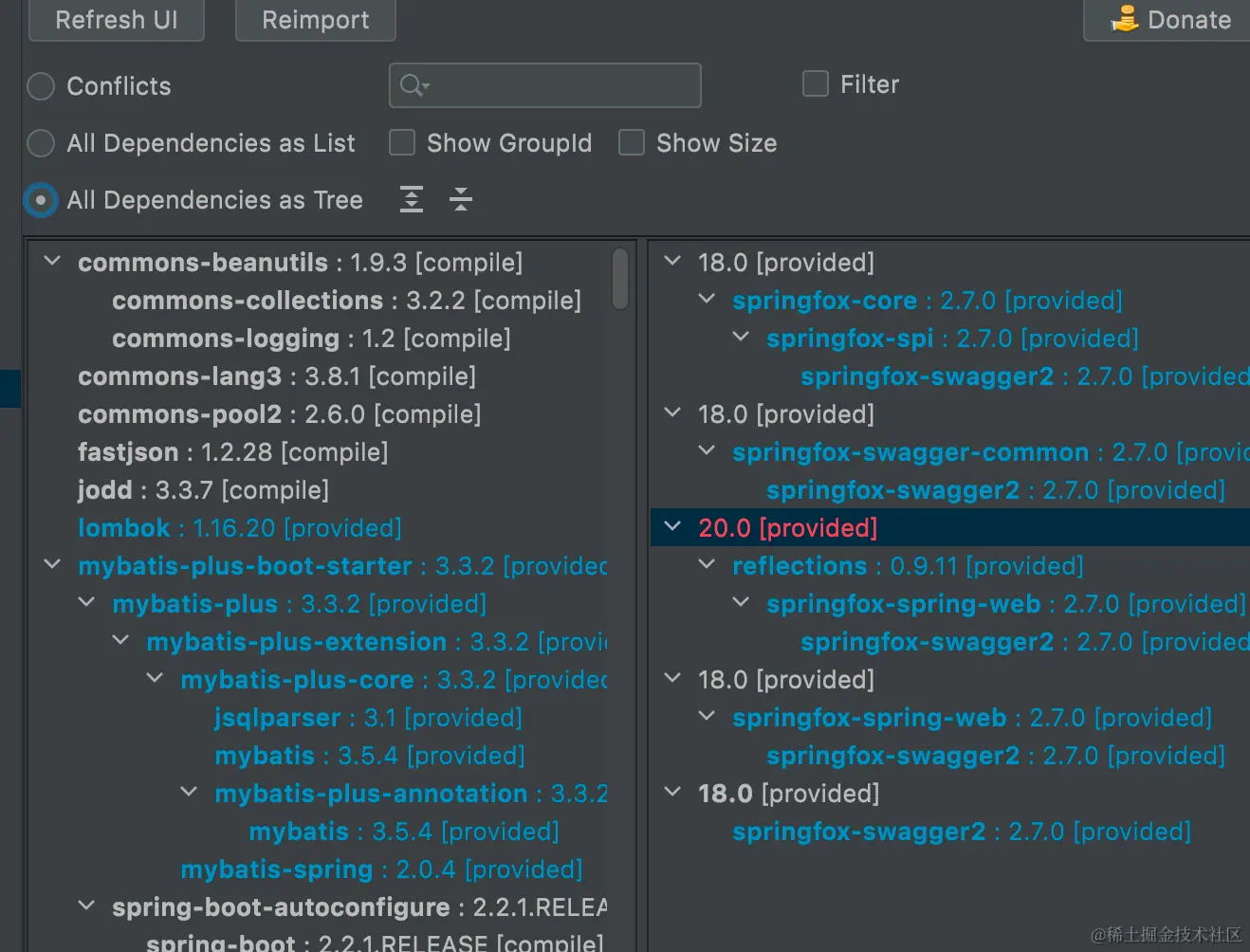Select springfox-spring-web under reflections
Image resolution: width=1250 pixels, height=952 pixels.
pos(1005,604)
